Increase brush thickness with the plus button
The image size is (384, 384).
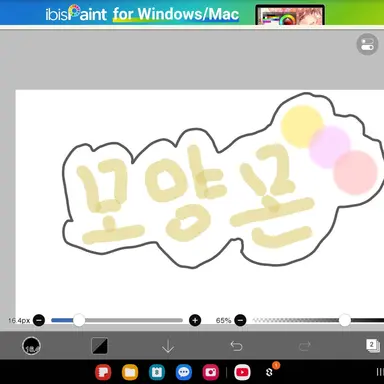click(x=195, y=320)
